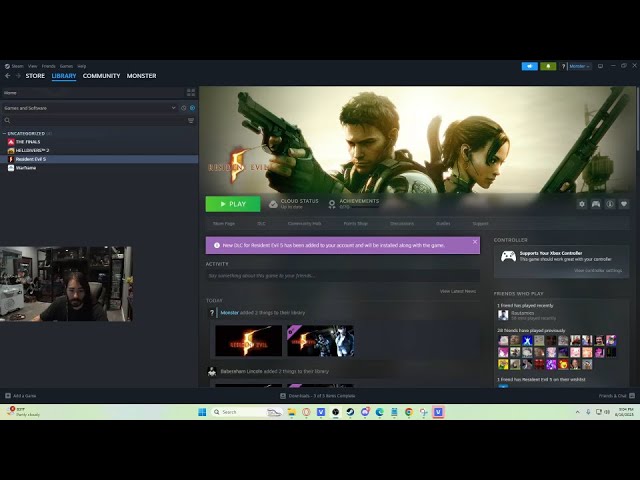Show game info icon
This screenshot has width=640, height=480.
coord(610,204)
